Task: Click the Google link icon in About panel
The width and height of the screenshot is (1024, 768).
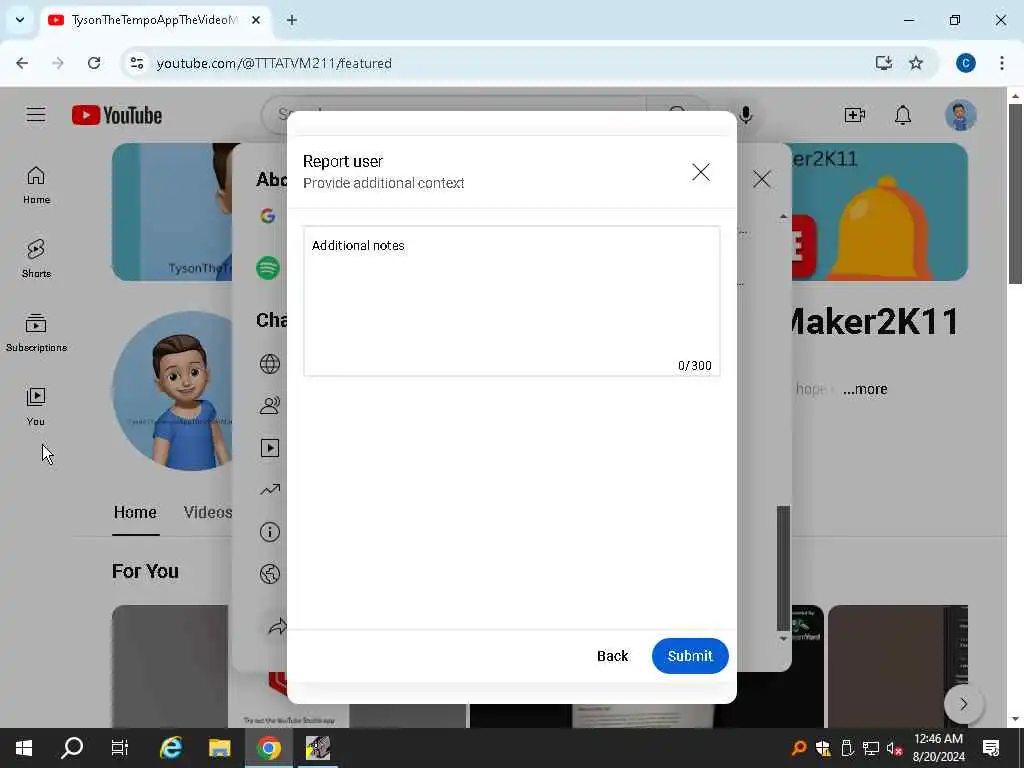Action: [x=268, y=216]
